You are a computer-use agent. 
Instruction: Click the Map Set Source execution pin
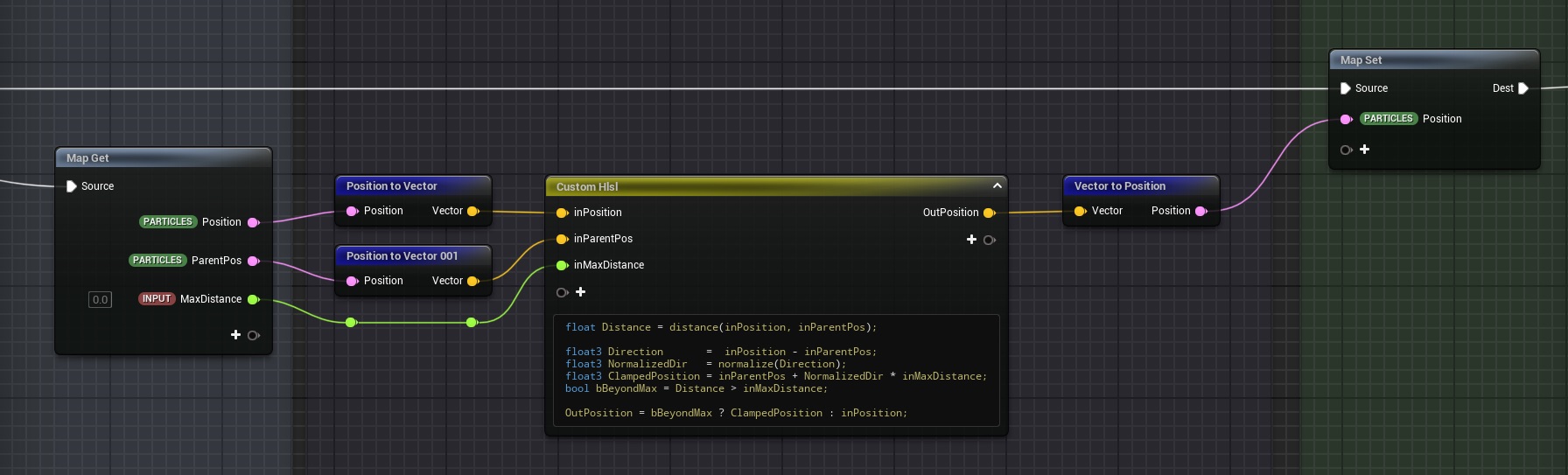point(1346,88)
